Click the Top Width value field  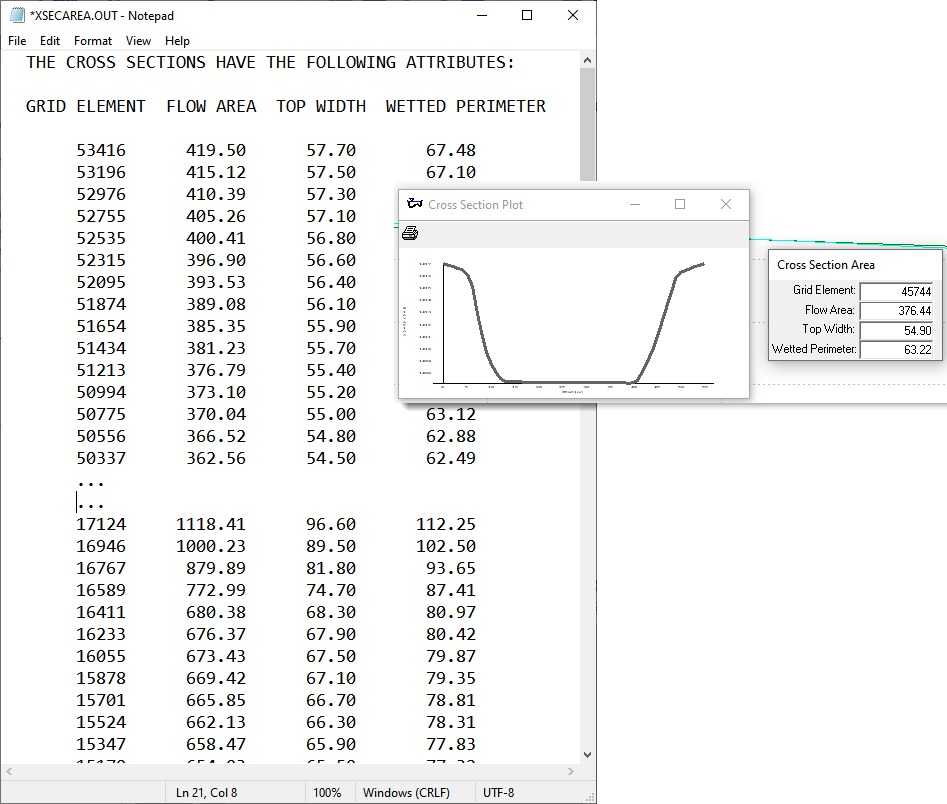[895, 330]
